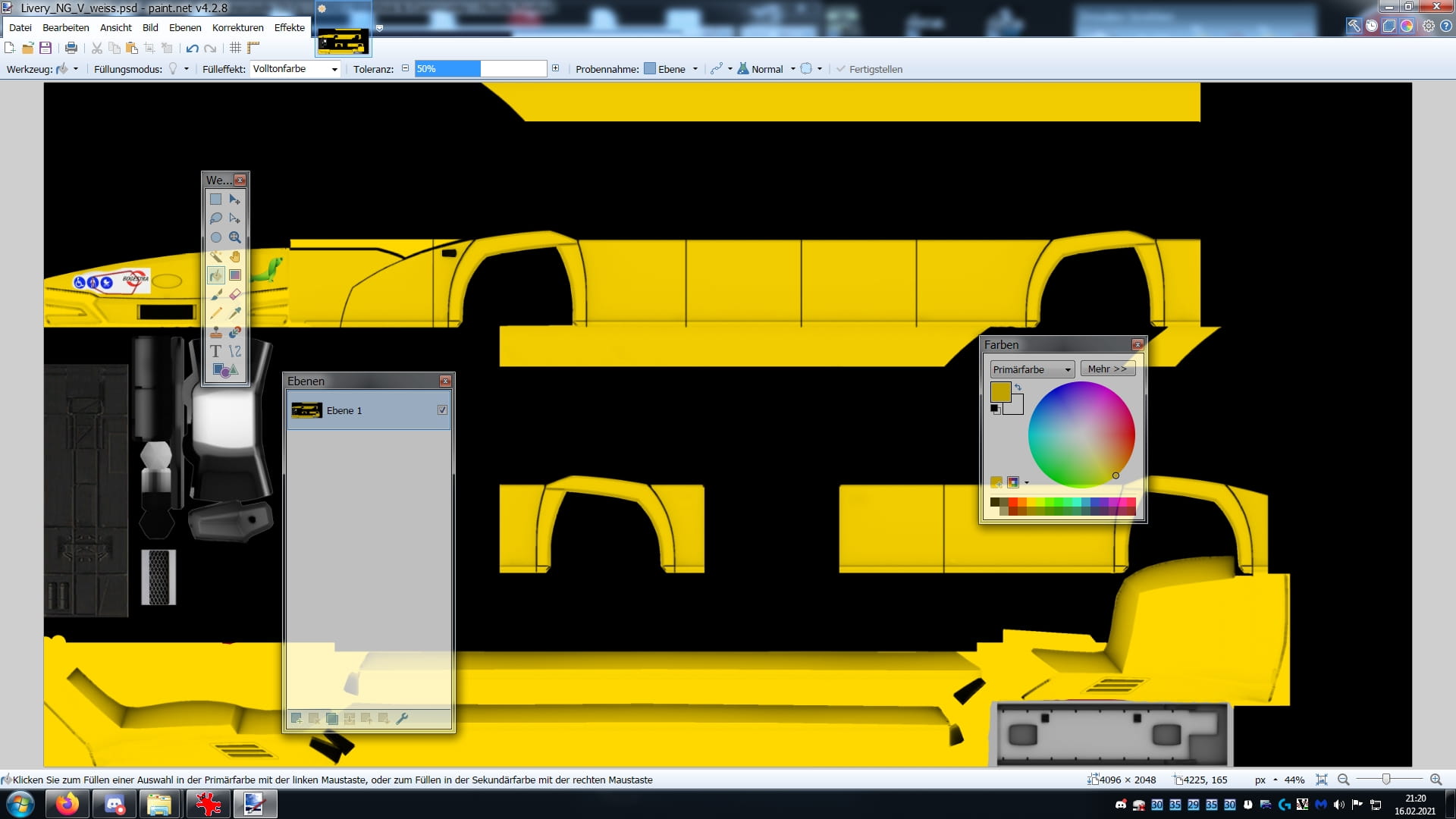The image size is (1456, 819).
Task: Open Firefox from the taskbar
Action: click(67, 804)
